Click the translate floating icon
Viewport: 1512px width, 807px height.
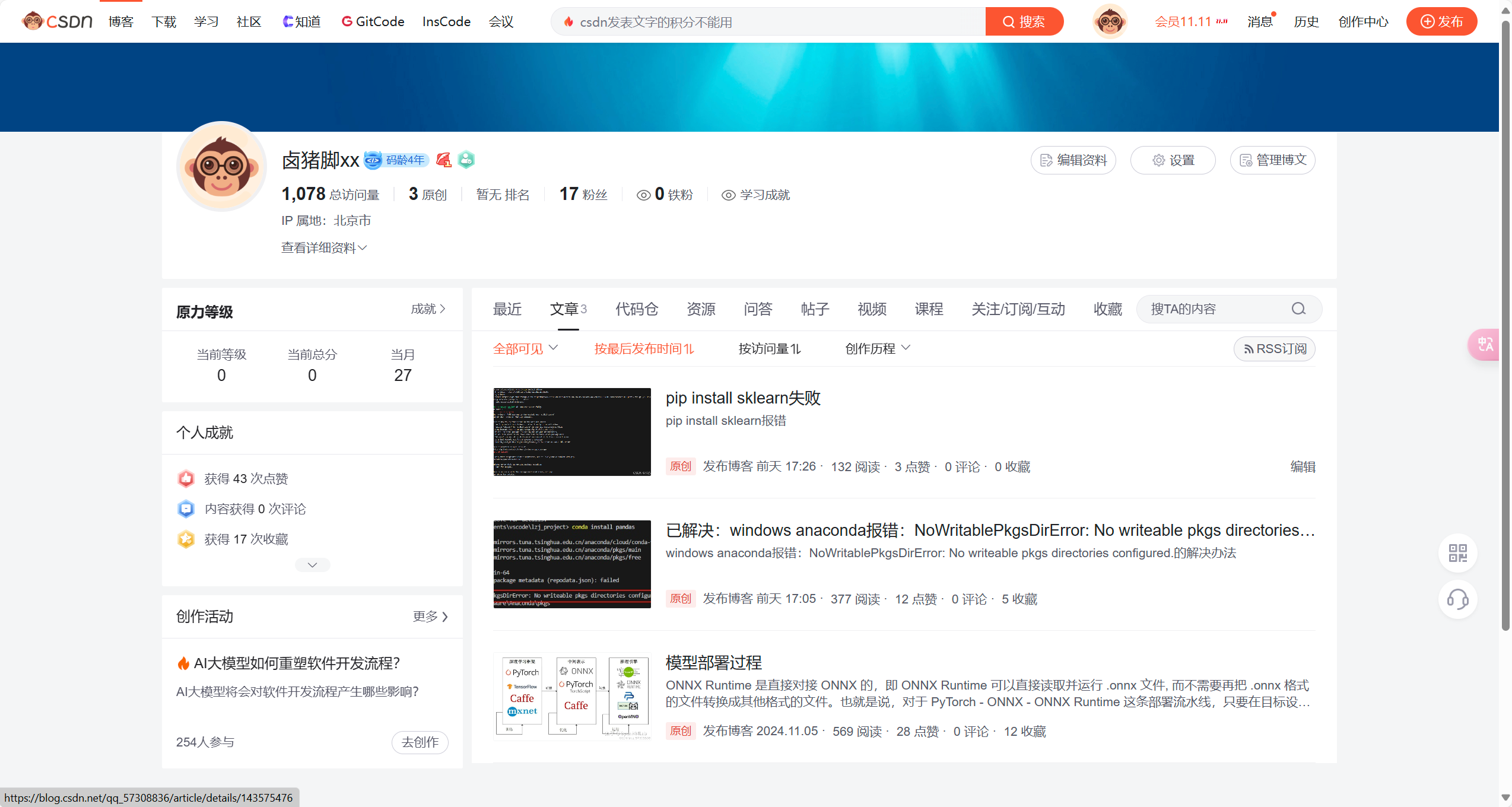1485,344
